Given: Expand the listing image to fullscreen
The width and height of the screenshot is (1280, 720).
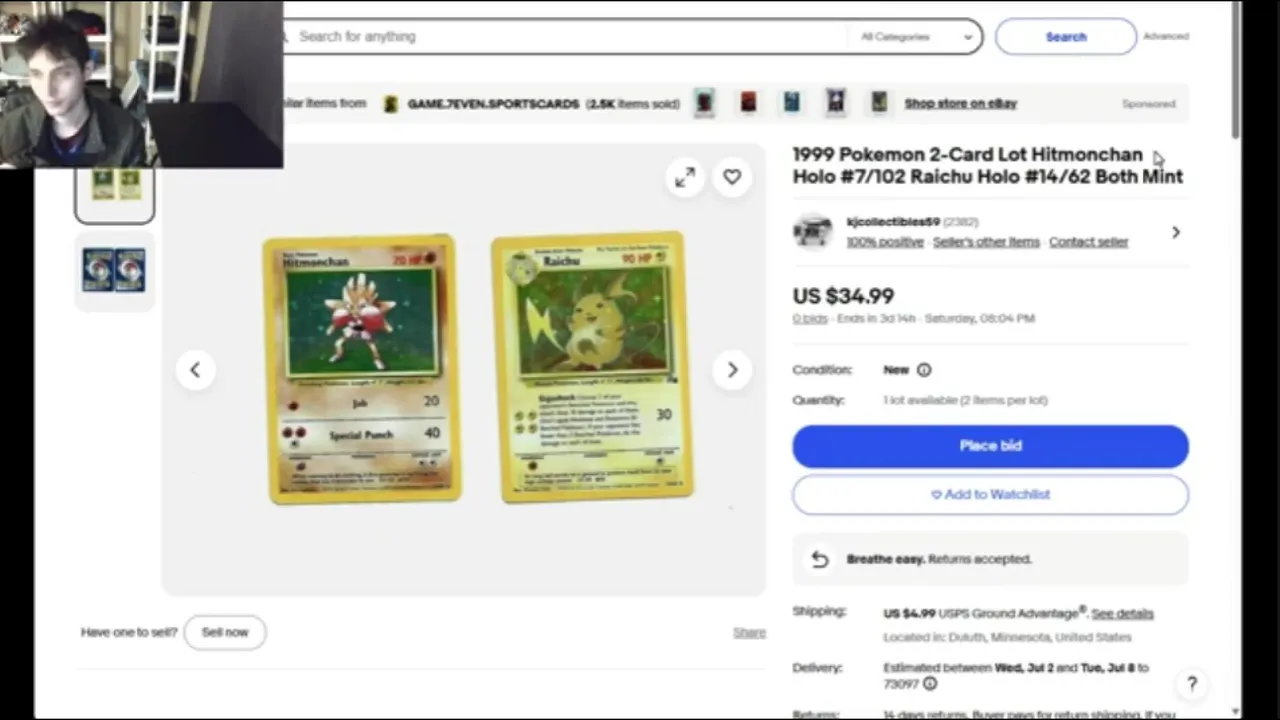Looking at the screenshot, I should (685, 178).
